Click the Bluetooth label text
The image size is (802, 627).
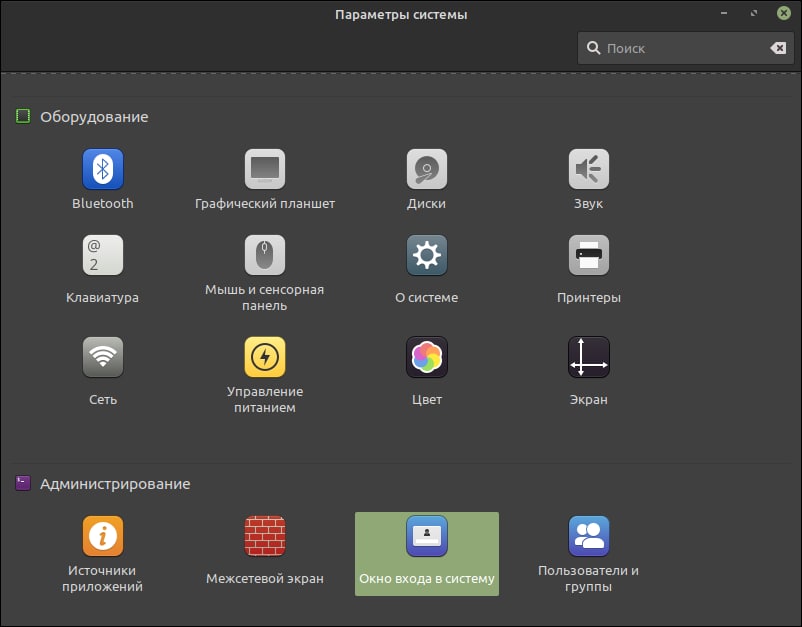[103, 204]
